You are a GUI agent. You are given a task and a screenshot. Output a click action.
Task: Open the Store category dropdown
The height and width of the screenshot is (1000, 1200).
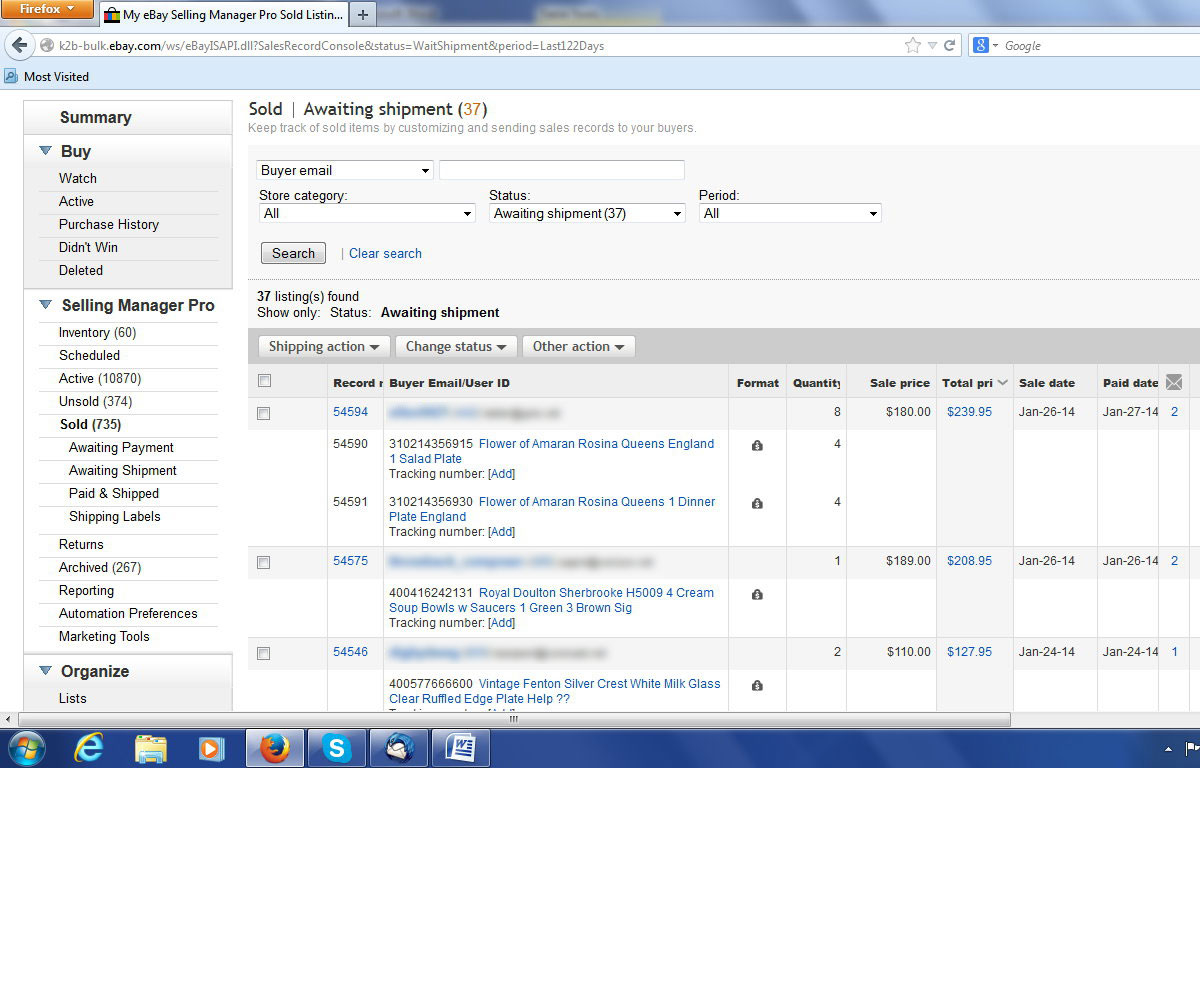367,213
